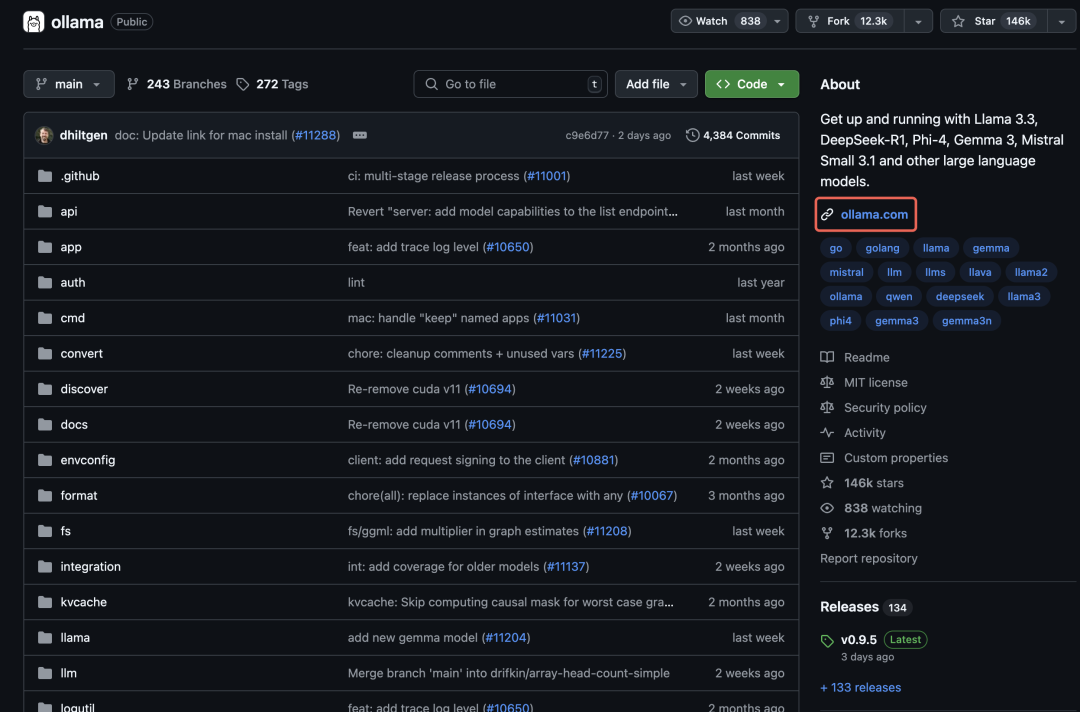Open the discover folder
This screenshot has width=1080, height=712.
pos(84,389)
